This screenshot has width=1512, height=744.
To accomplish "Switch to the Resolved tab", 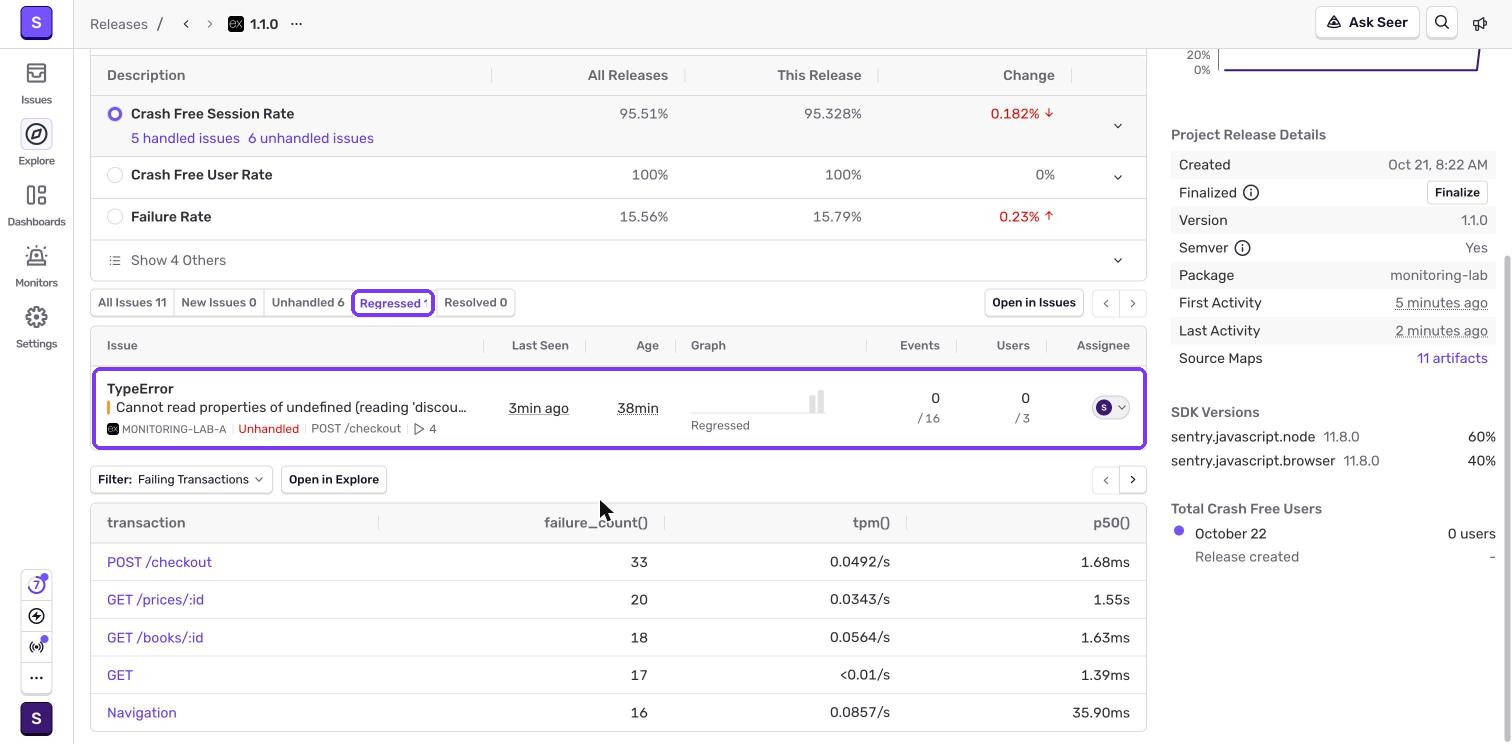I will 475,303.
